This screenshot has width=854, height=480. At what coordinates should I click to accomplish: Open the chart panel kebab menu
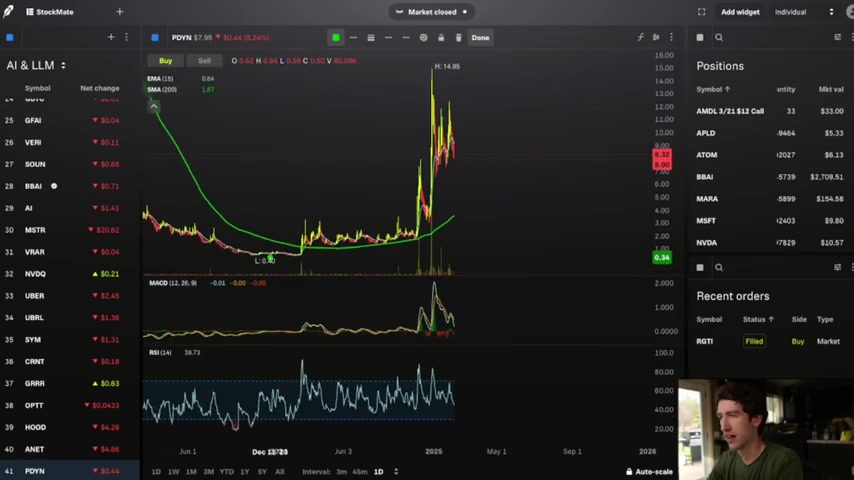[x=672, y=37]
